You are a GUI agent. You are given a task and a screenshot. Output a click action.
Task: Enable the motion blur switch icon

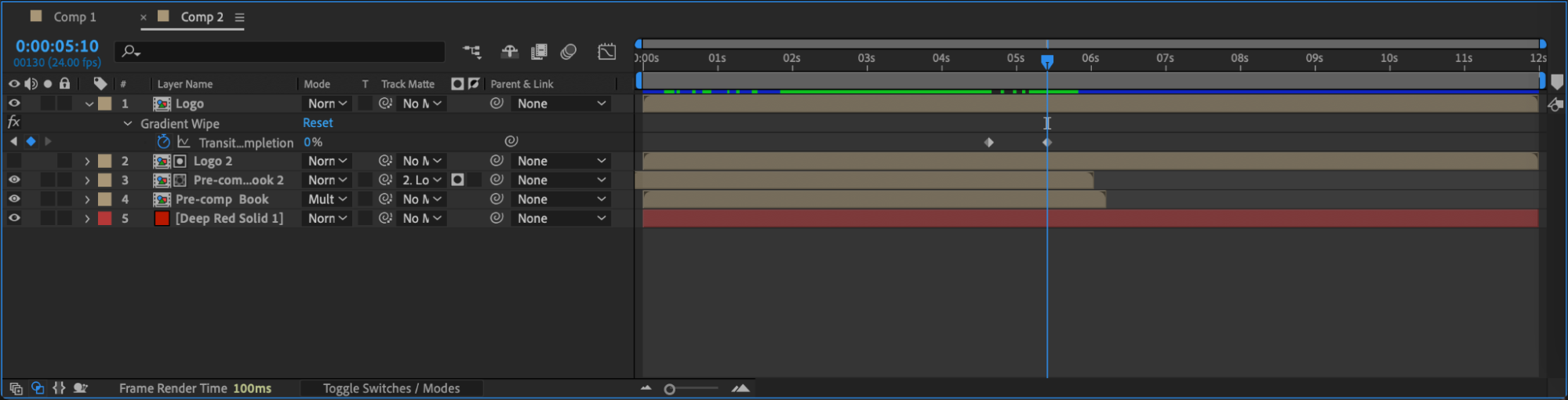tap(569, 52)
